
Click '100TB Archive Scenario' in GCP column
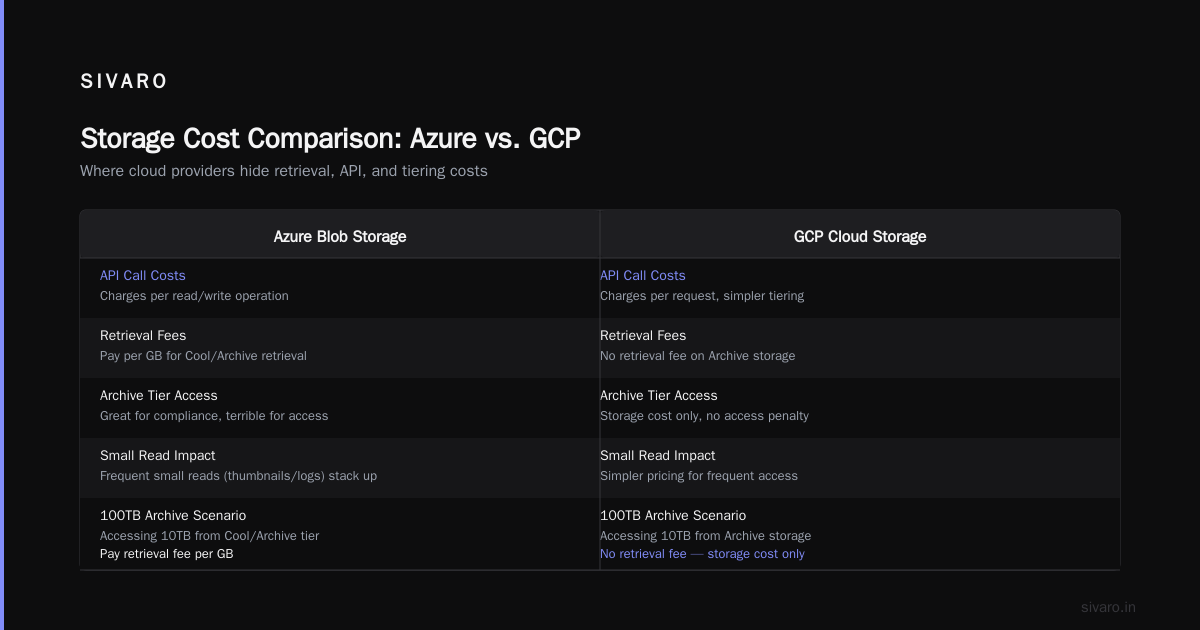pos(673,515)
